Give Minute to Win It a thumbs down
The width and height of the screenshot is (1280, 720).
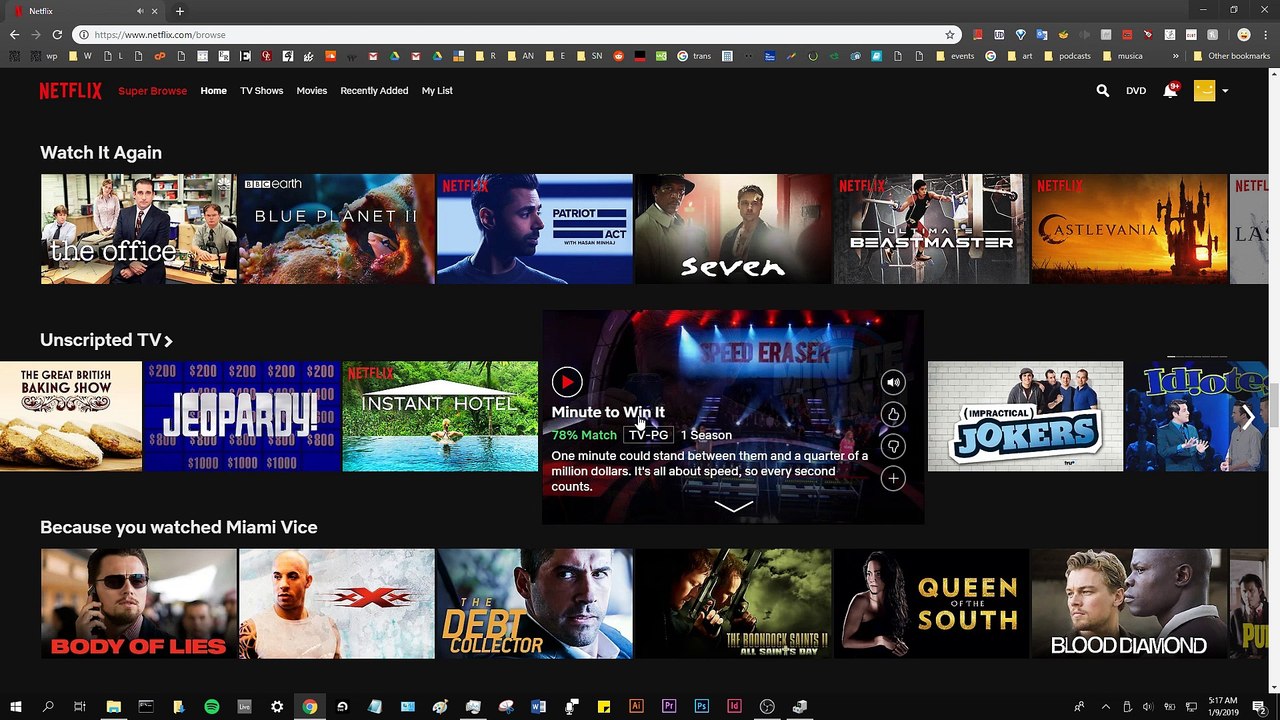pos(893,446)
